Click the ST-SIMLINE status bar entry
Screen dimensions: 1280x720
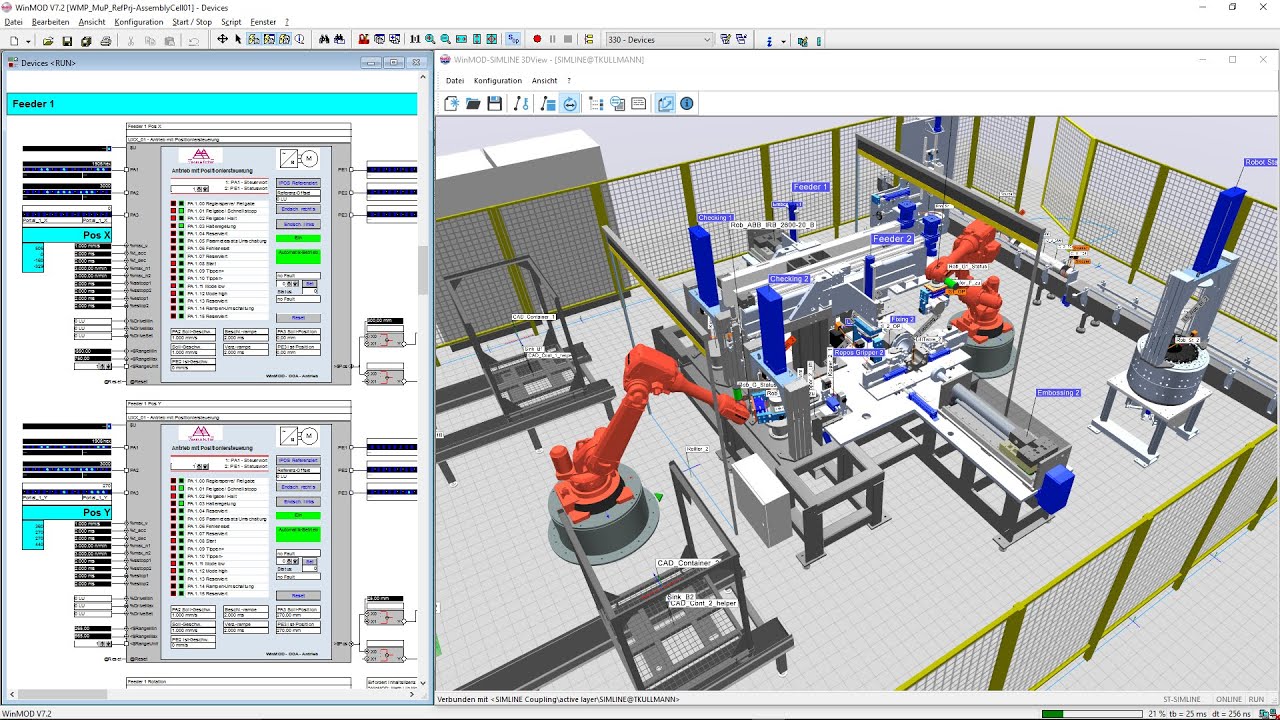pos(1182,699)
